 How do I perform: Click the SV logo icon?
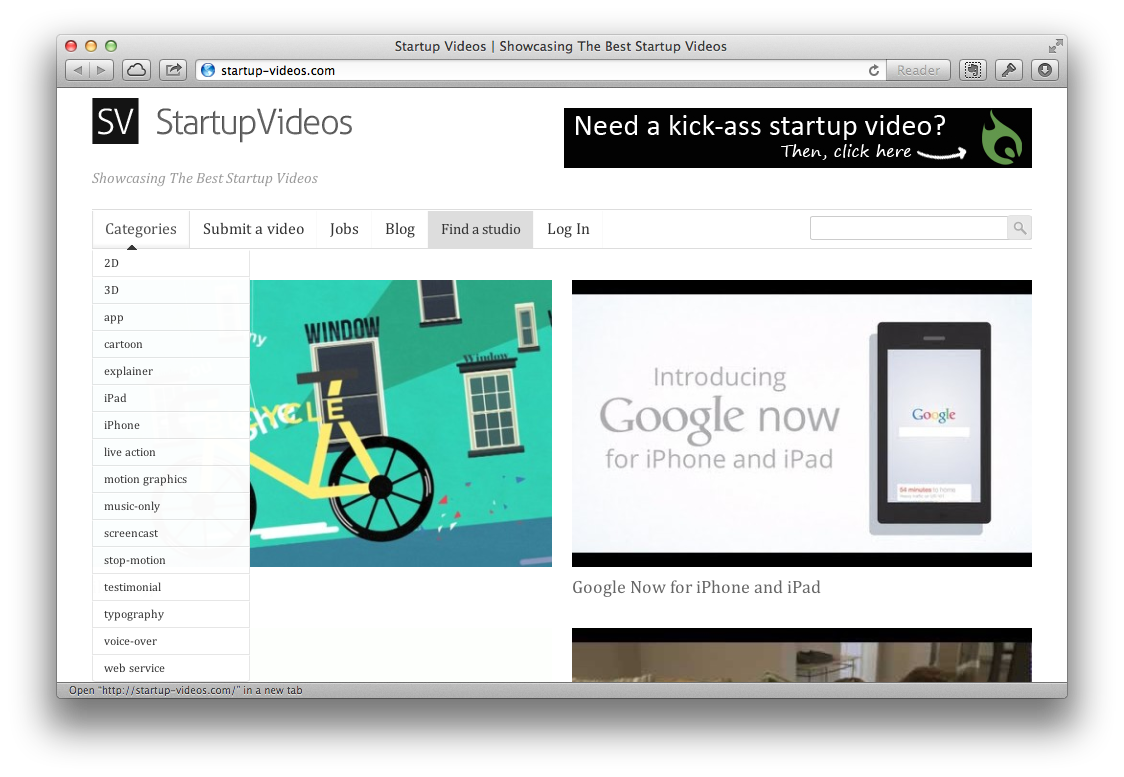pos(115,122)
